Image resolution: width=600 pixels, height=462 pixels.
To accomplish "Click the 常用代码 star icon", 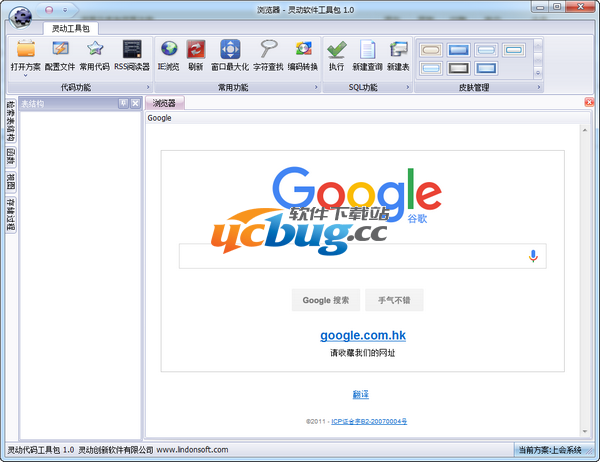I will tap(95, 49).
